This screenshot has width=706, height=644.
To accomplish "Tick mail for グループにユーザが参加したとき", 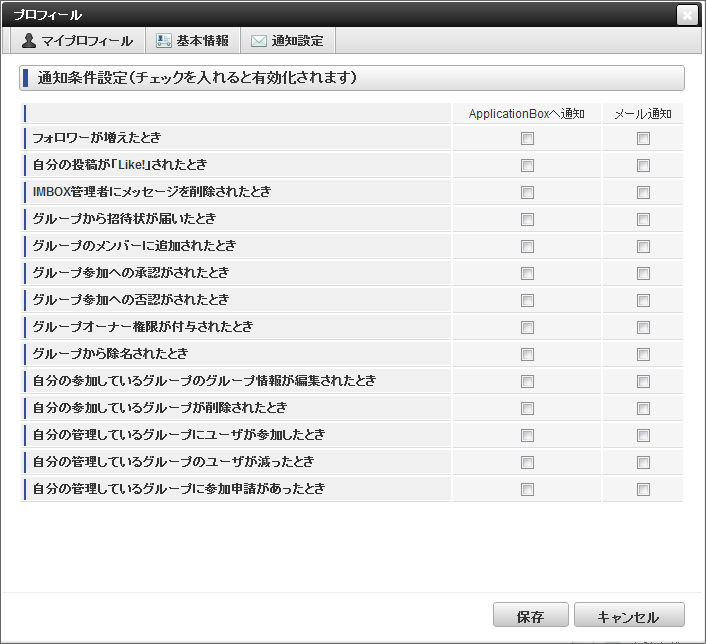I will 643,435.
